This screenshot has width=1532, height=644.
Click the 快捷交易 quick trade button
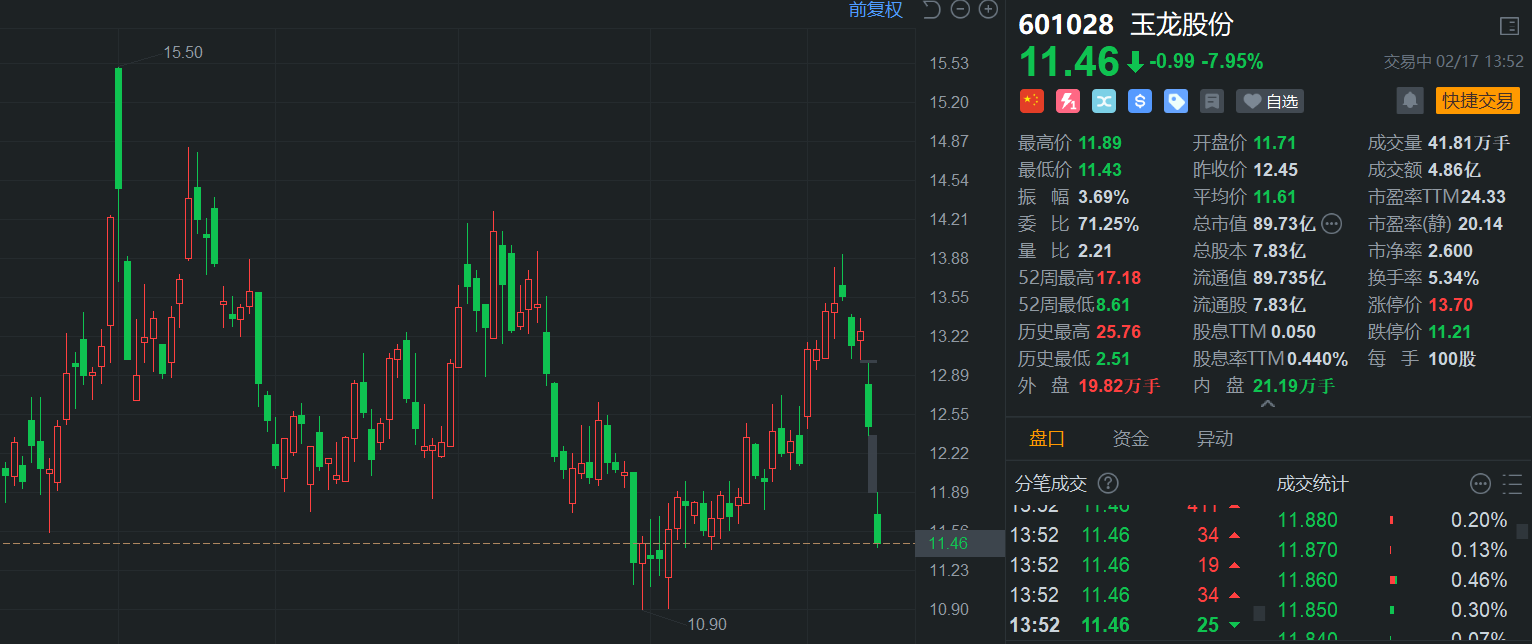(1477, 100)
